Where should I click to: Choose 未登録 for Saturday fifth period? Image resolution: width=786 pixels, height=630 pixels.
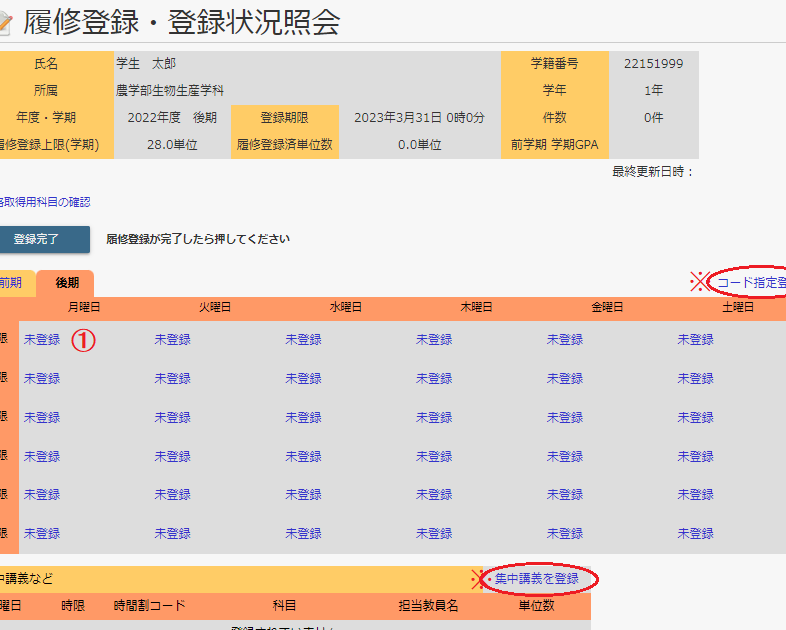(x=695, y=495)
